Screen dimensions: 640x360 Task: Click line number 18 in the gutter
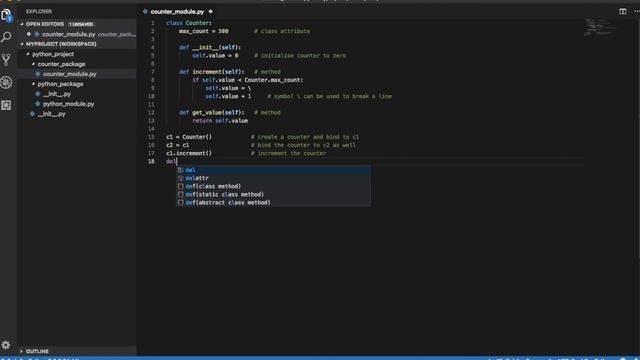pyautogui.click(x=151, y=162)
